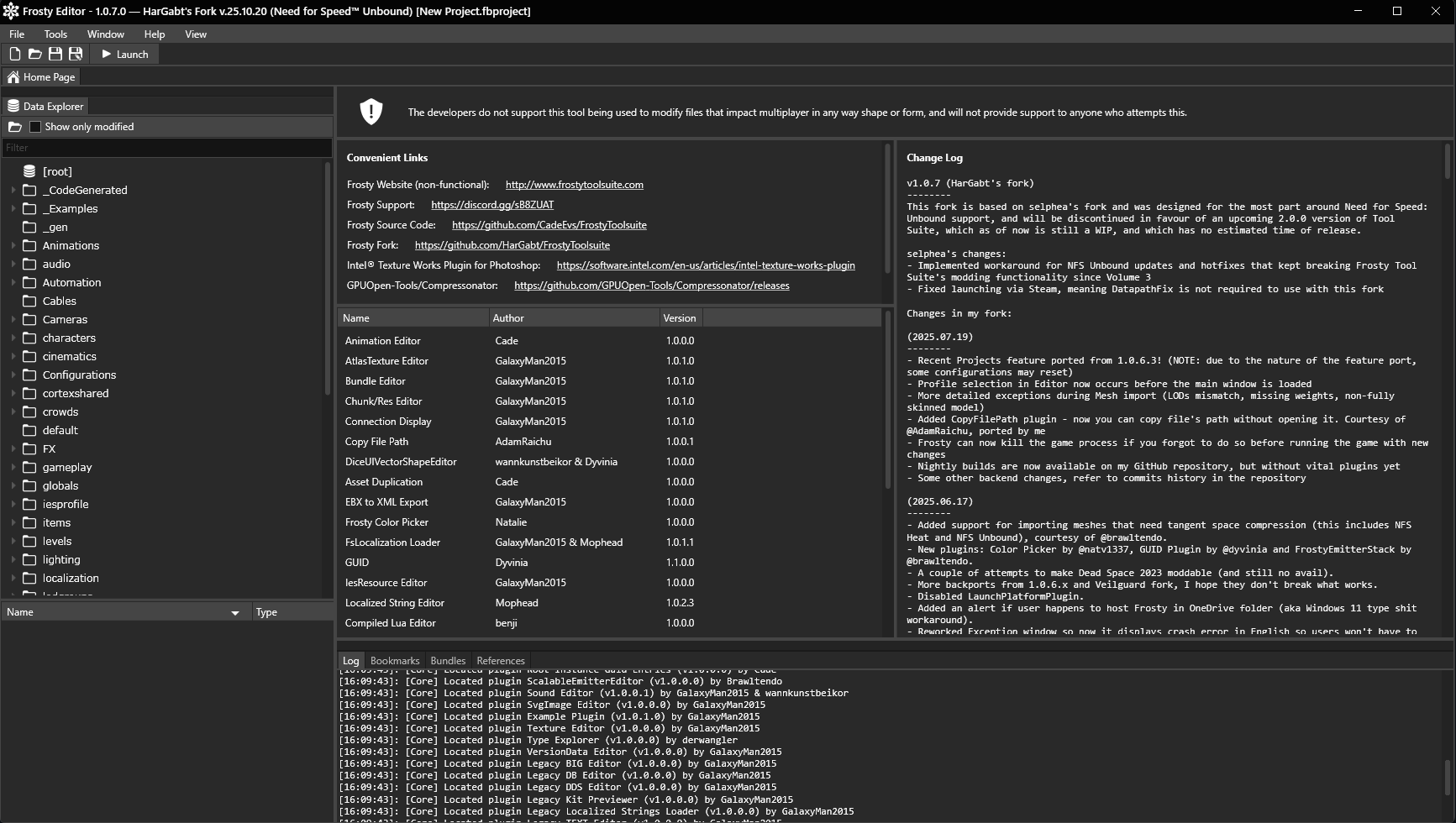
Task: Open the Name column sort dropdown arrow
Action: pyautogui.click(x=235, y=613)
